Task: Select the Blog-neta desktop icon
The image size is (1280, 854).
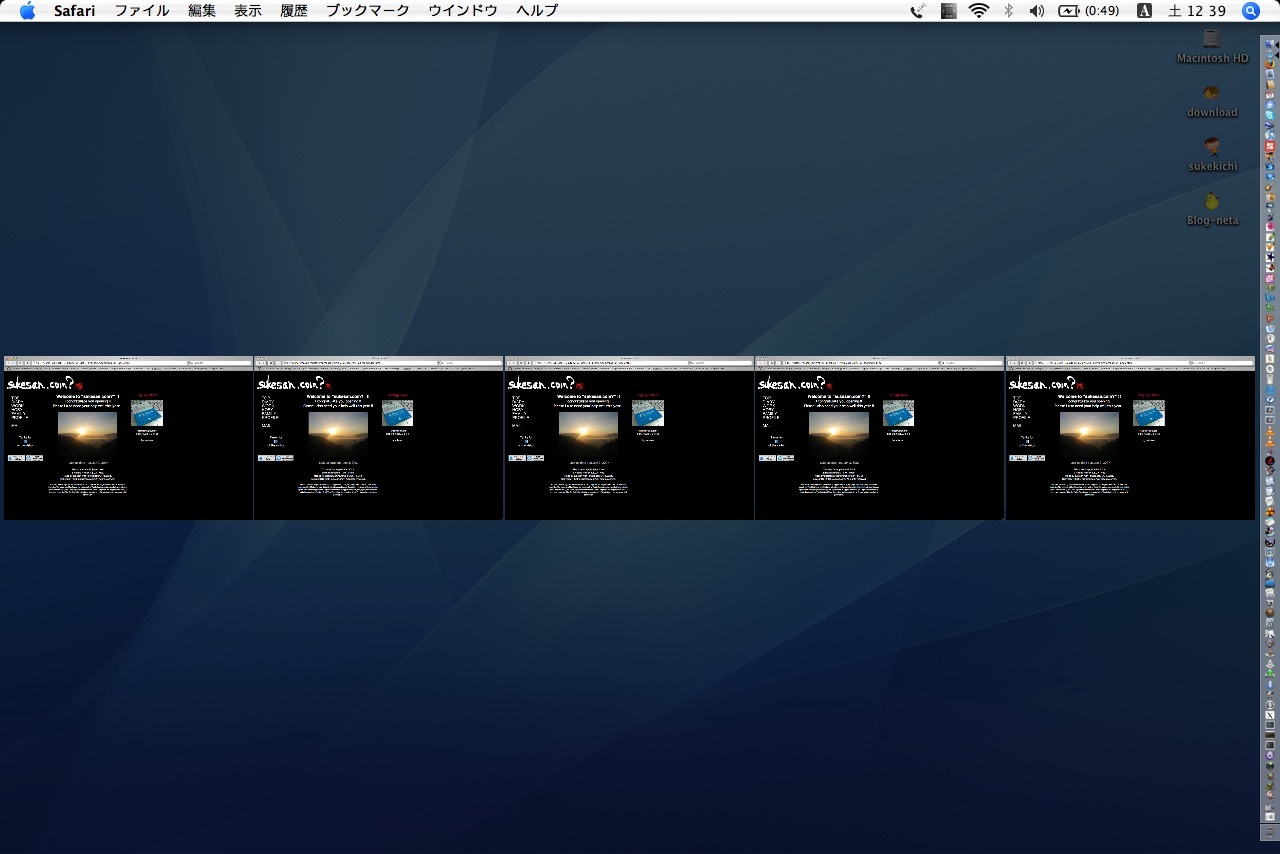Action: click(x=1212, y=208)
